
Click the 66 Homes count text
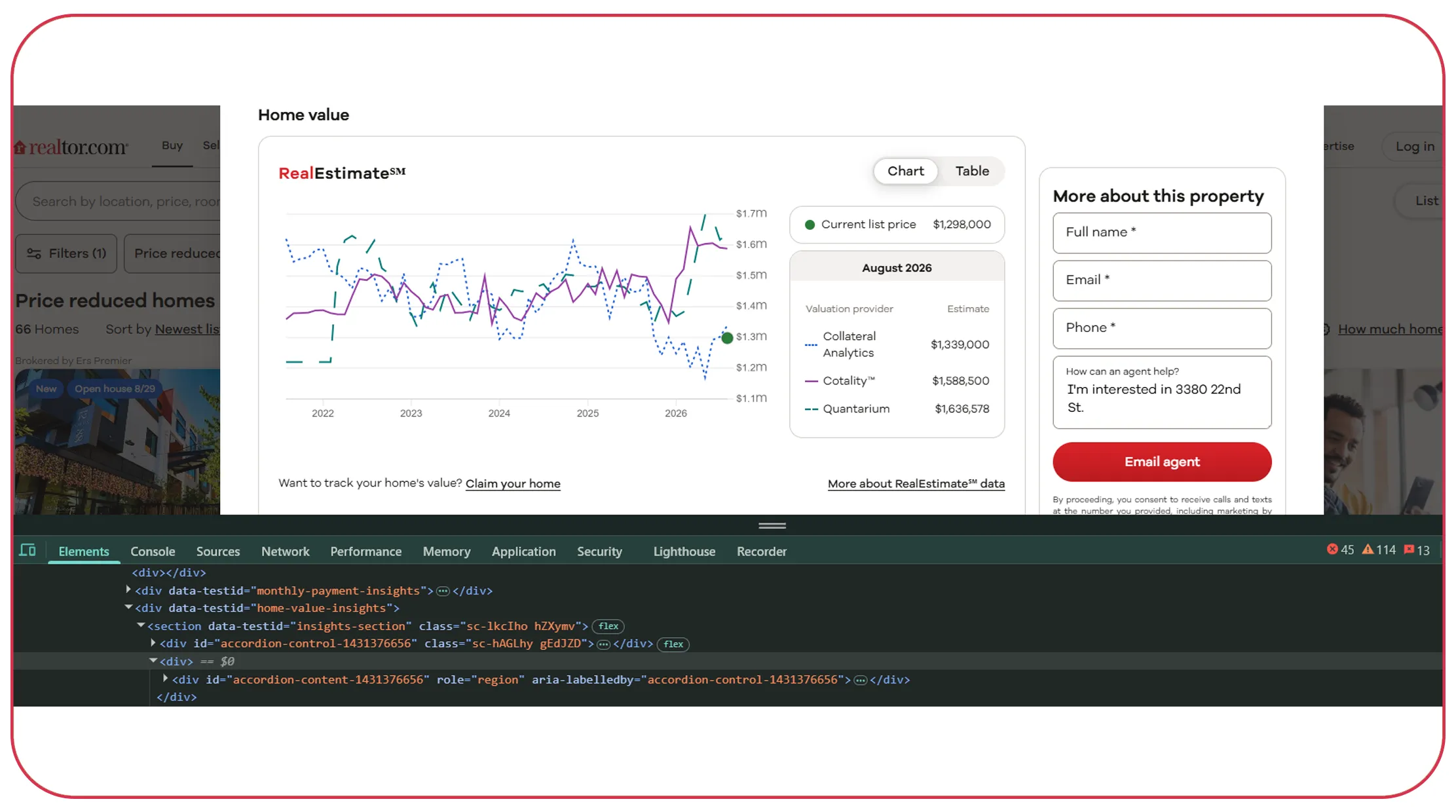tap(47, 329)
